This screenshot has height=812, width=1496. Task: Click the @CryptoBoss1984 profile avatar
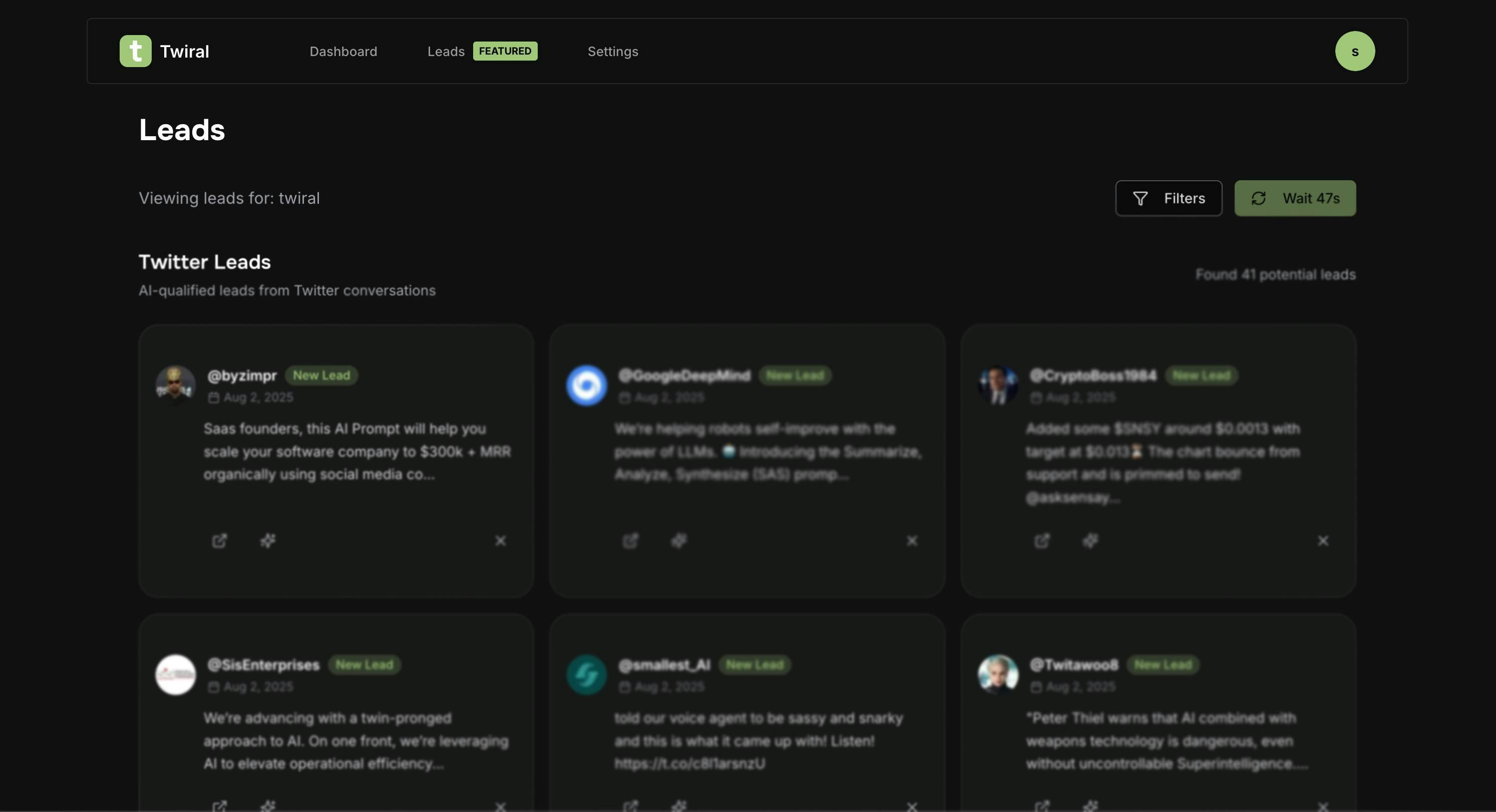[998, 385]
